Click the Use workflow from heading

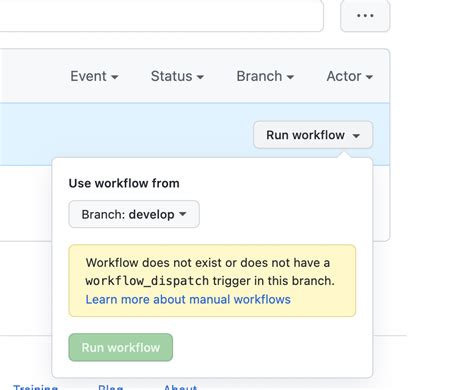(x=124, y=183)
